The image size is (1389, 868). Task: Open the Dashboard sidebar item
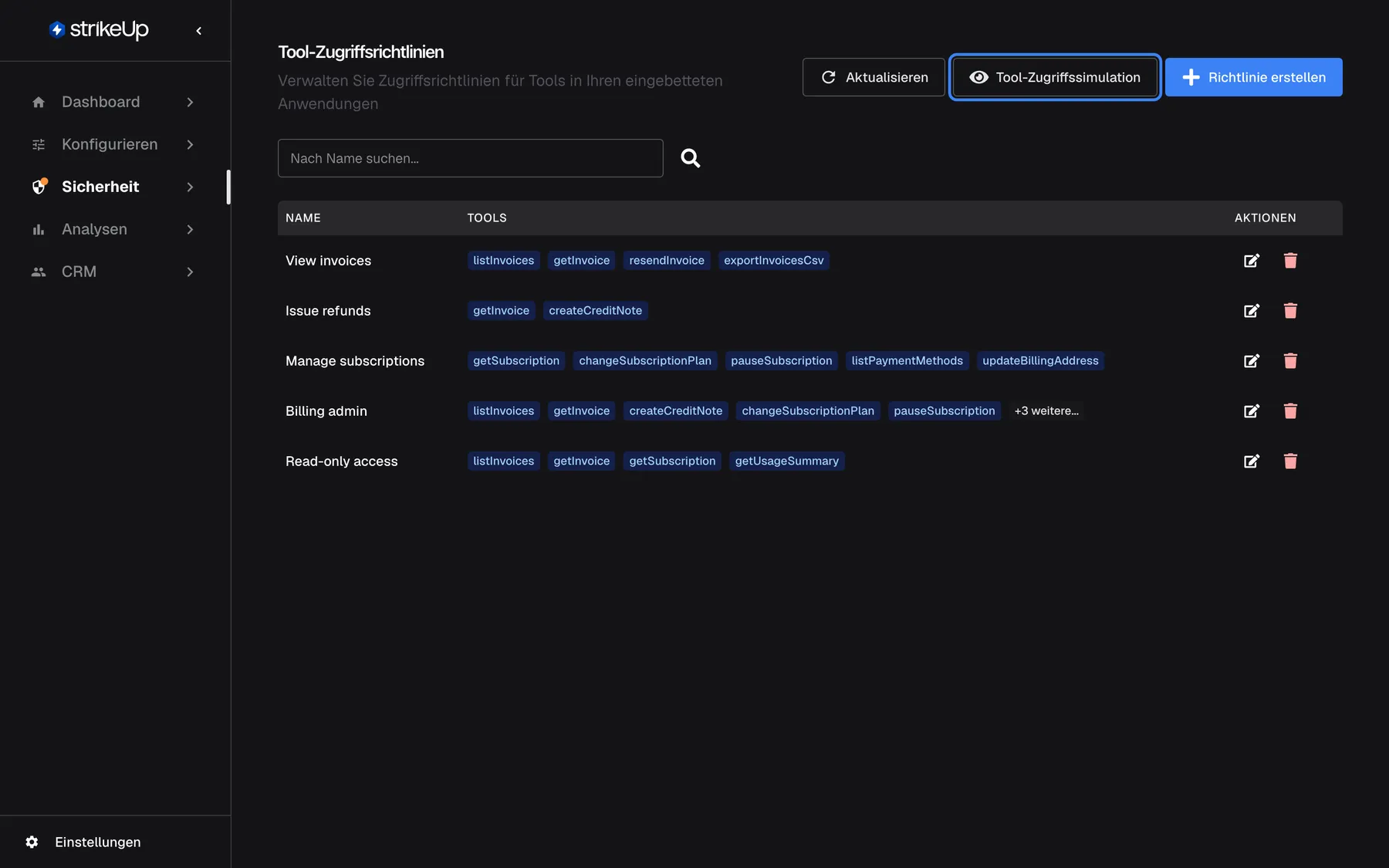point(100,102)
